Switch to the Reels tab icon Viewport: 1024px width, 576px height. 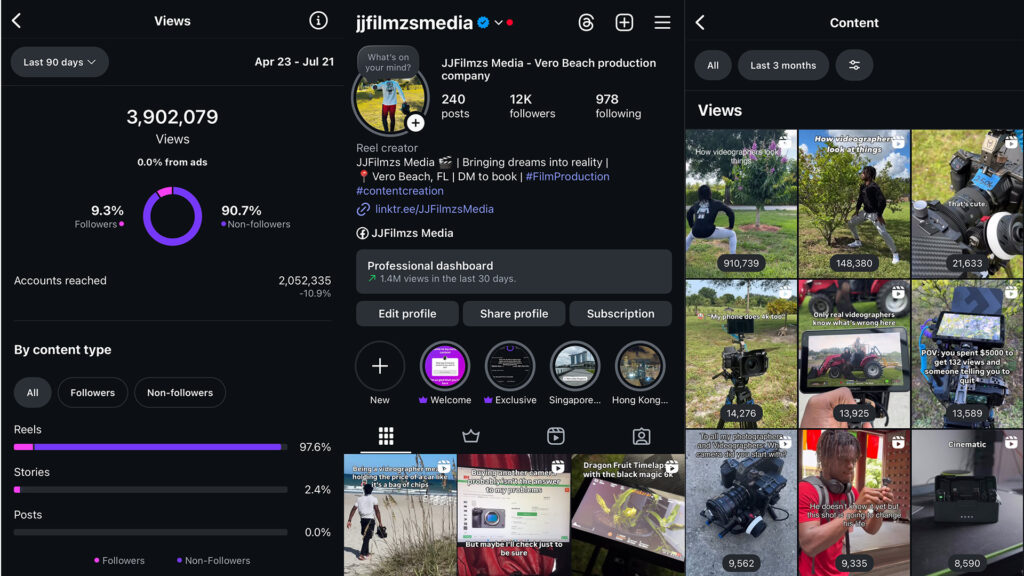[556, 436]
